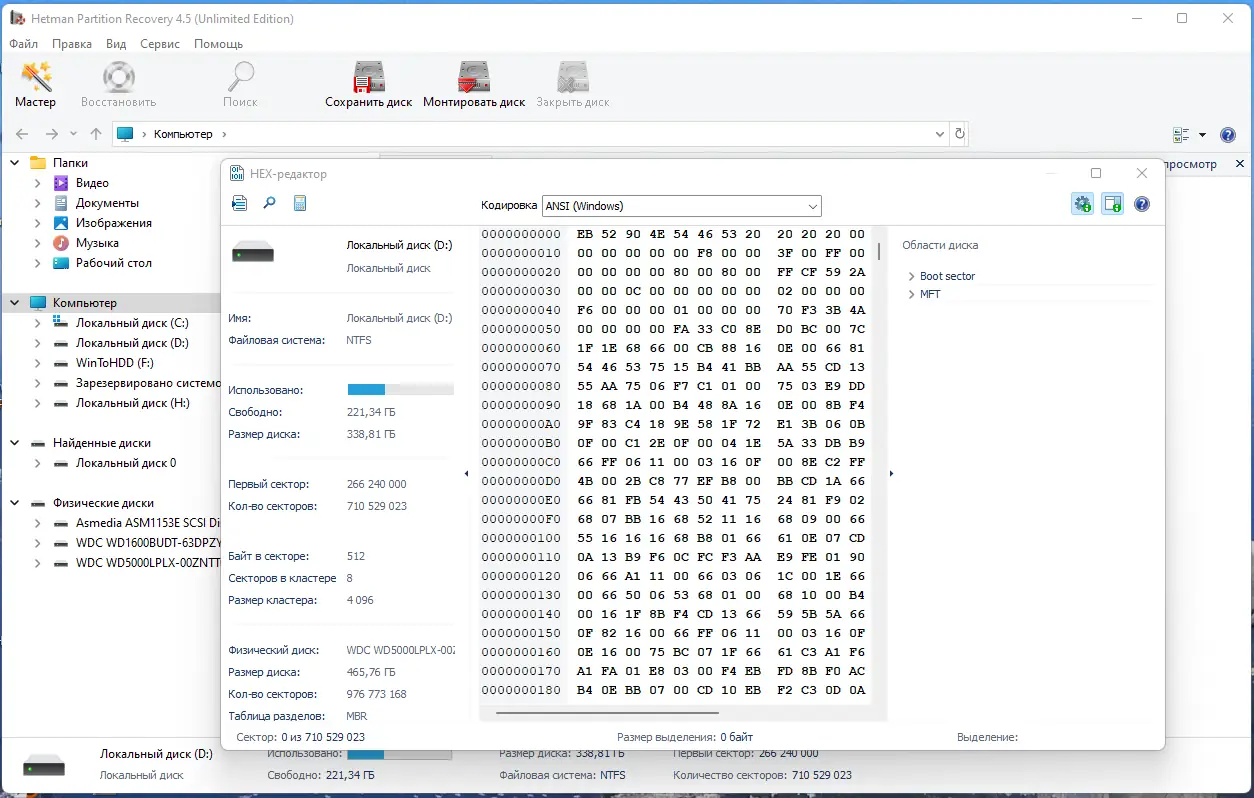Toggle the disk areas side panel button

[x=1113, y=204]
